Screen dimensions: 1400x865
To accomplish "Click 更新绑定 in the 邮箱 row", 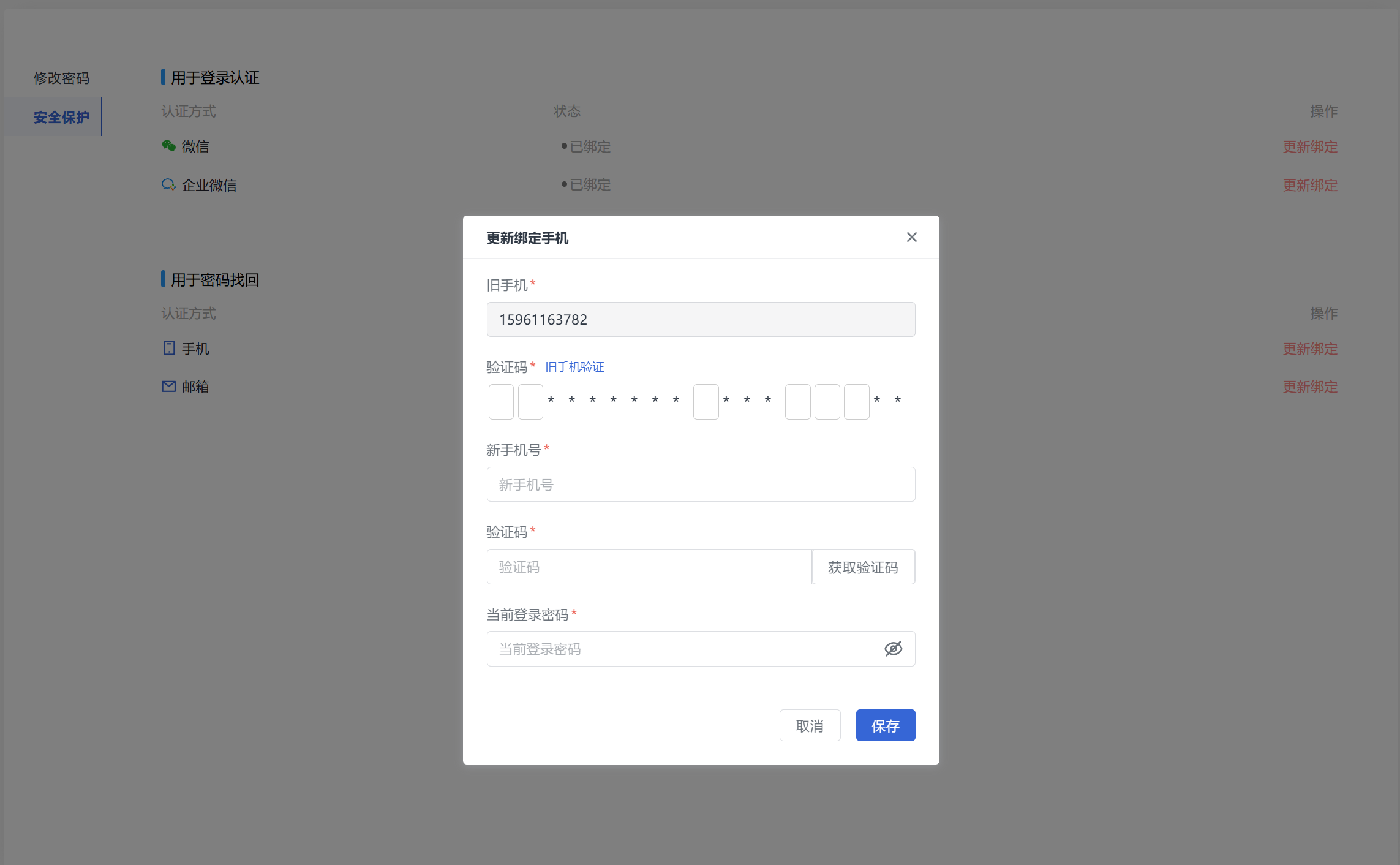I will pyautogui.click(x=1310, y=387).
